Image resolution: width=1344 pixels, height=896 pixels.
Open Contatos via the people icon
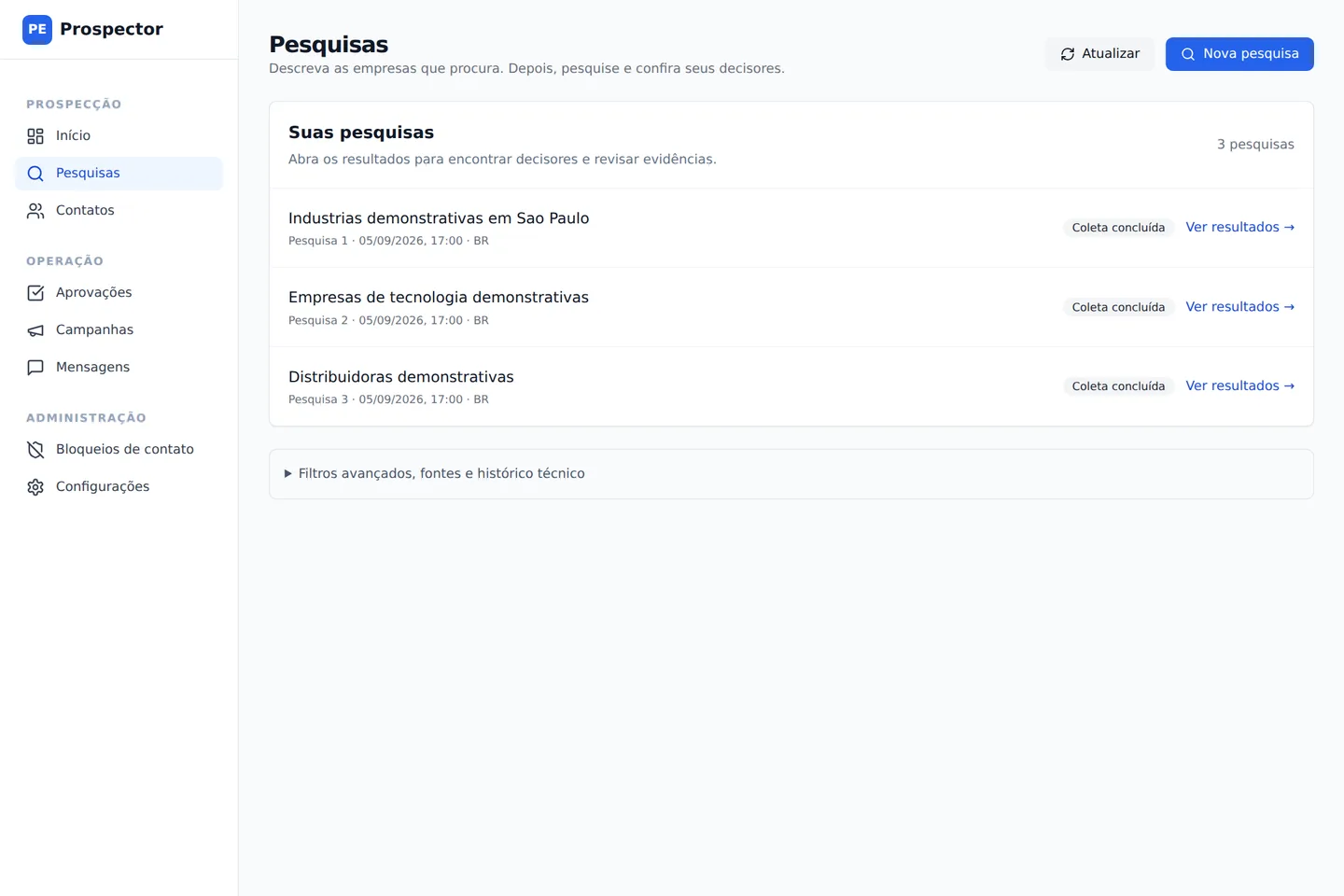(35, 211)
